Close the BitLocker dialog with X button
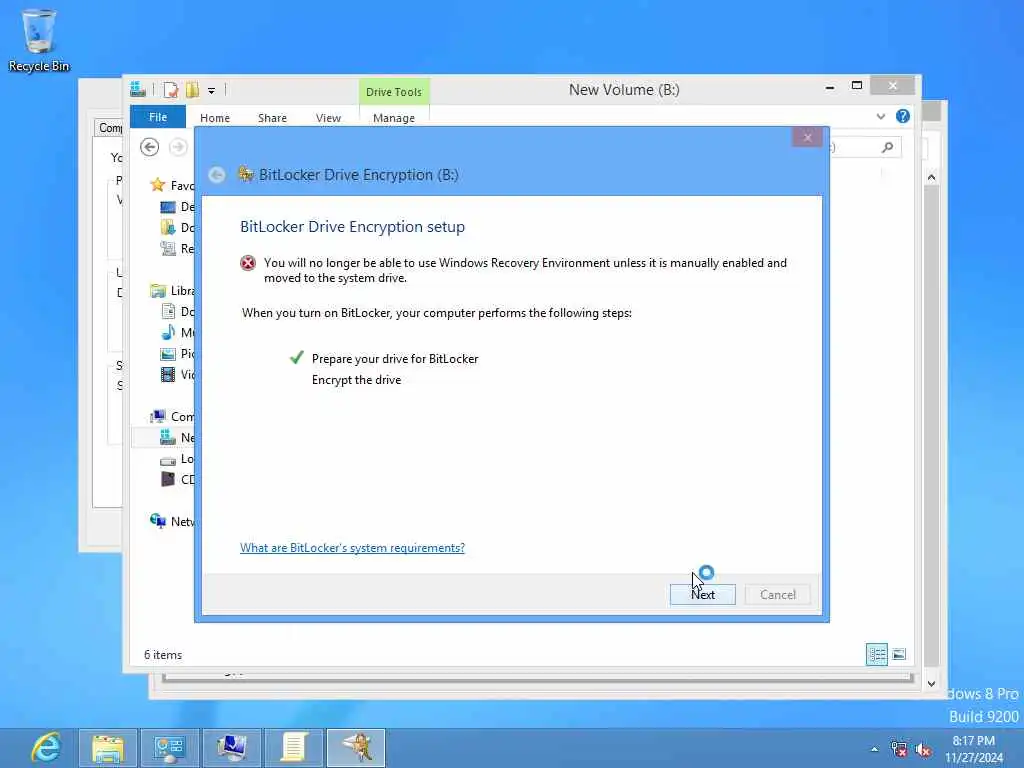This screenshot has height=768, width=1024. point(807,137)
